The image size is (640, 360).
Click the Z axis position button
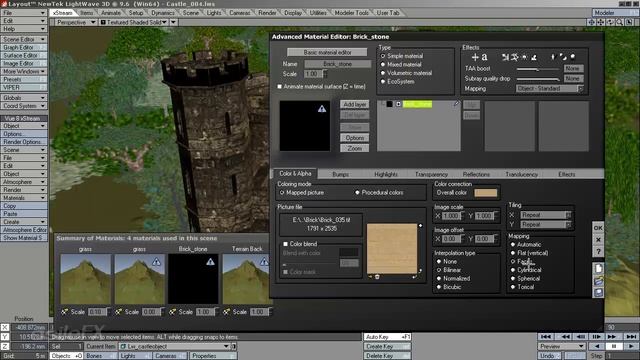tap(5, 346)
